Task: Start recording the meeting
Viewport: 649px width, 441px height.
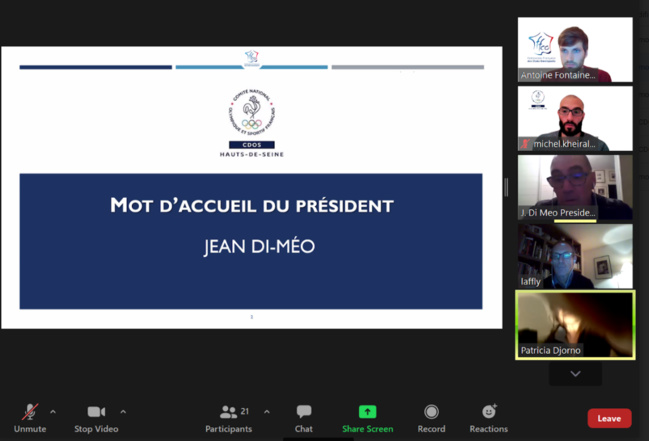Action: pos(431,418)
